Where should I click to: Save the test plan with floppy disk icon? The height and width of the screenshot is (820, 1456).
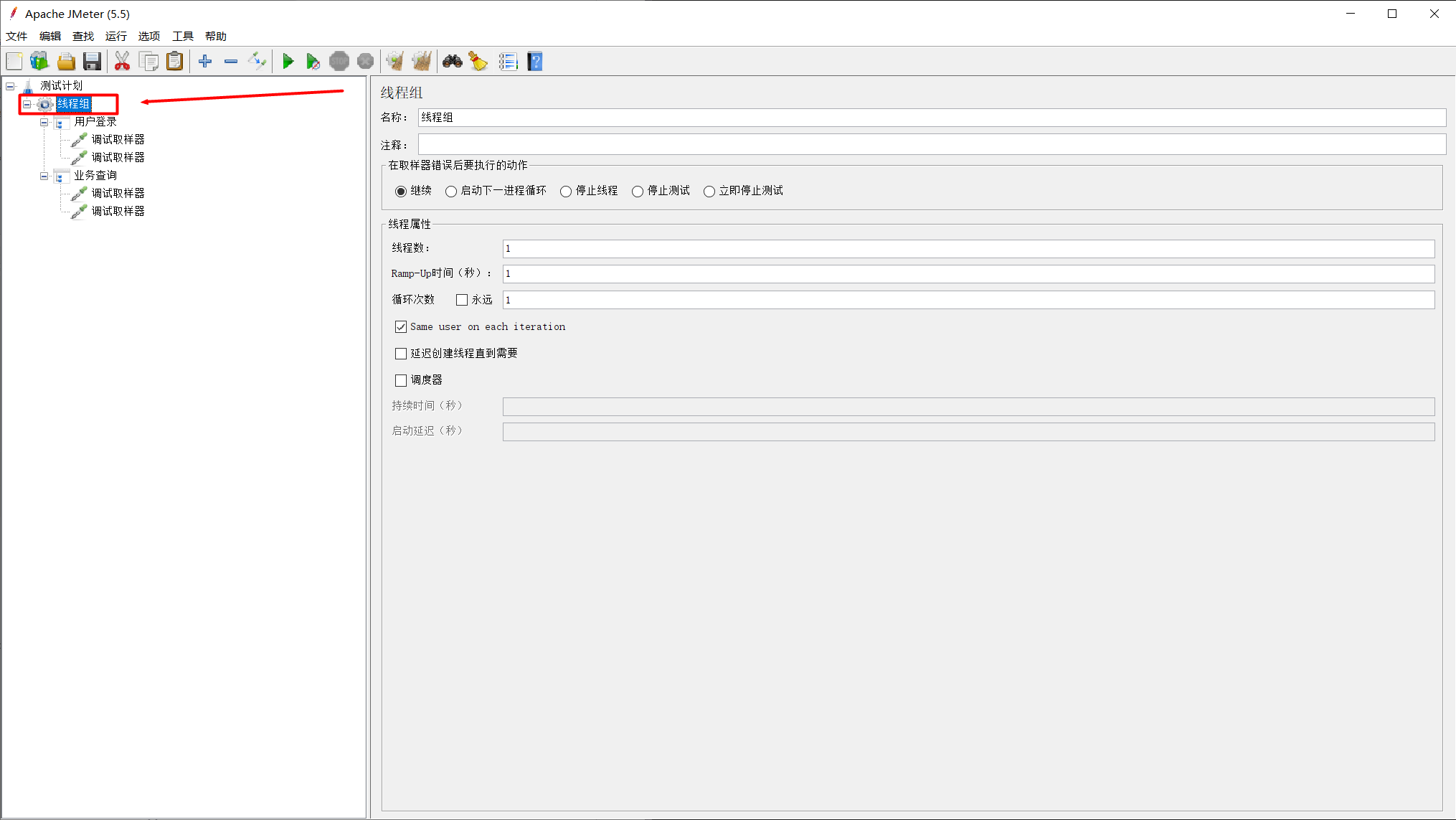pos(92,62)
